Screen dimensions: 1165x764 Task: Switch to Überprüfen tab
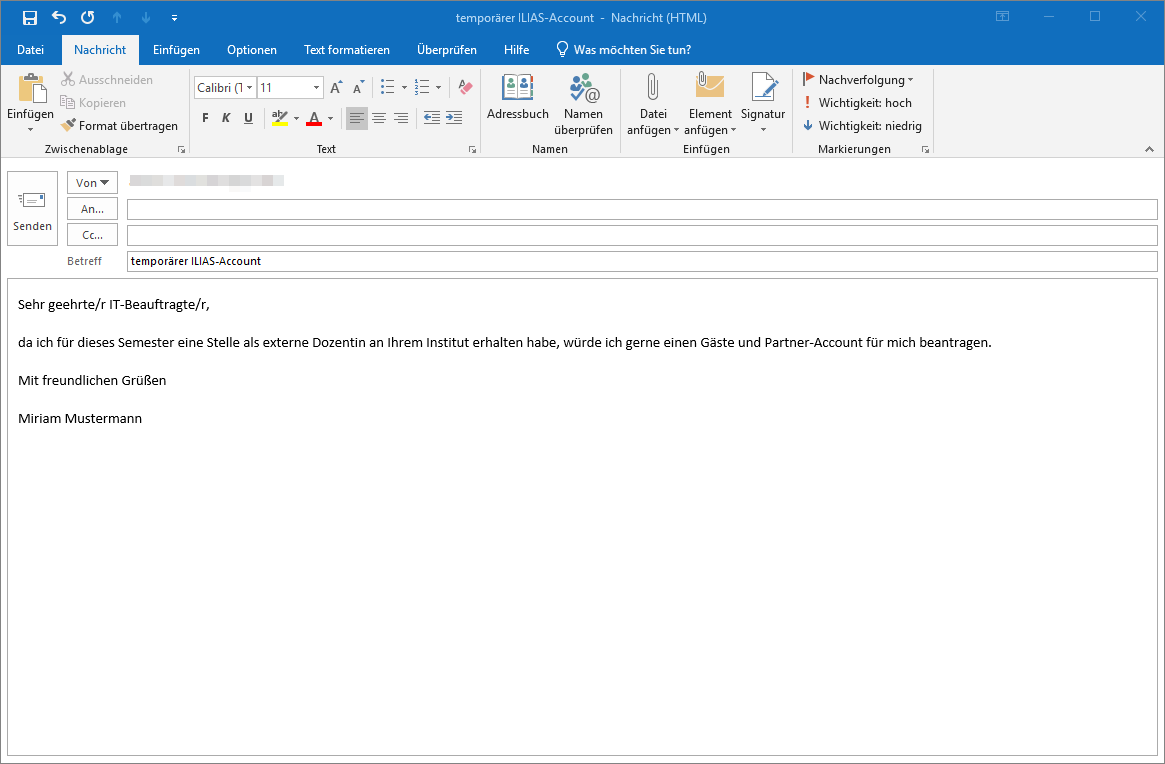[447, 50]
